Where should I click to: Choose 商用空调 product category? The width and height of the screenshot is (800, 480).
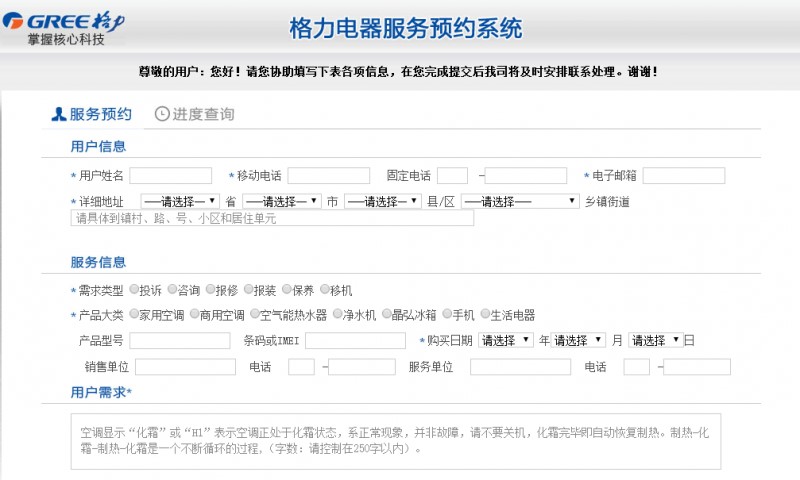pos(194,314)
